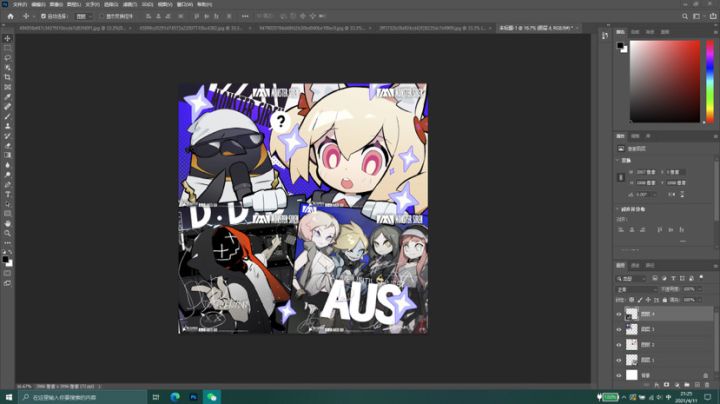Viewport: 720px width, 404px height.
Task: Hide the 背景 layer using its eye icon
Action: pos(619,375)
